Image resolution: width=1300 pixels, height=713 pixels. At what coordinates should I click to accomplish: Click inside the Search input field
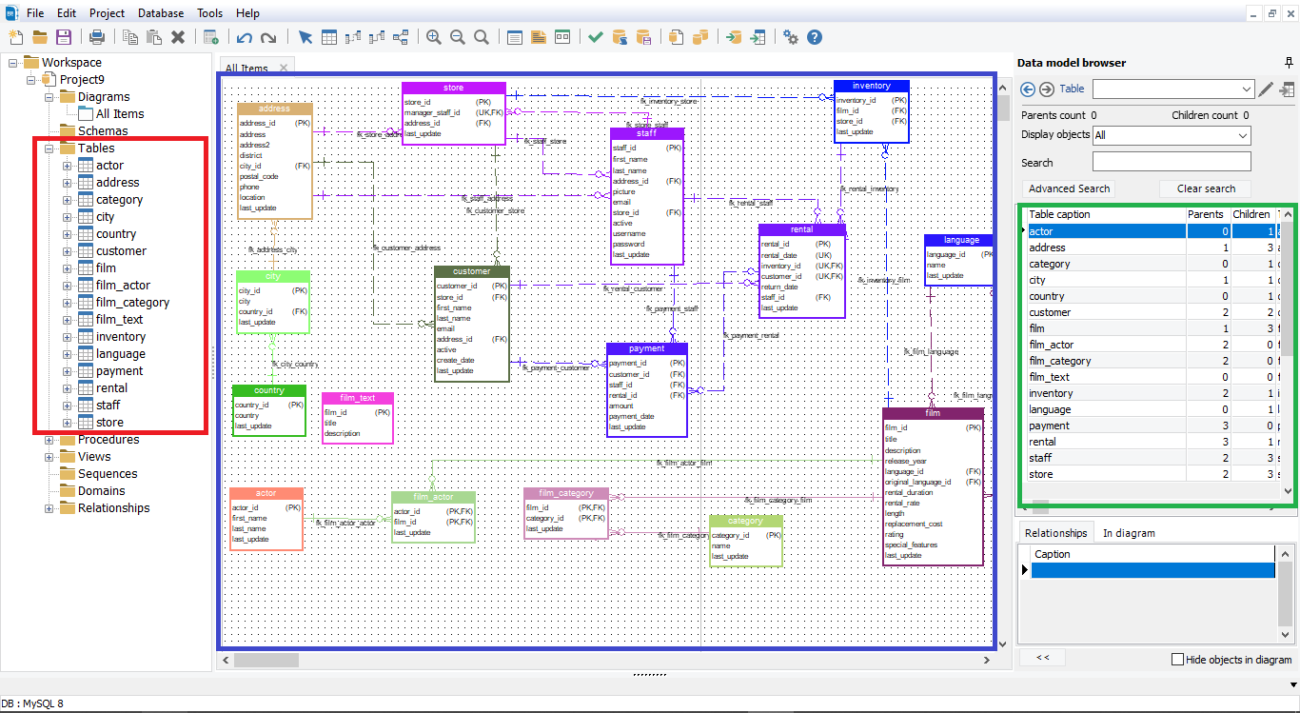1171,160
